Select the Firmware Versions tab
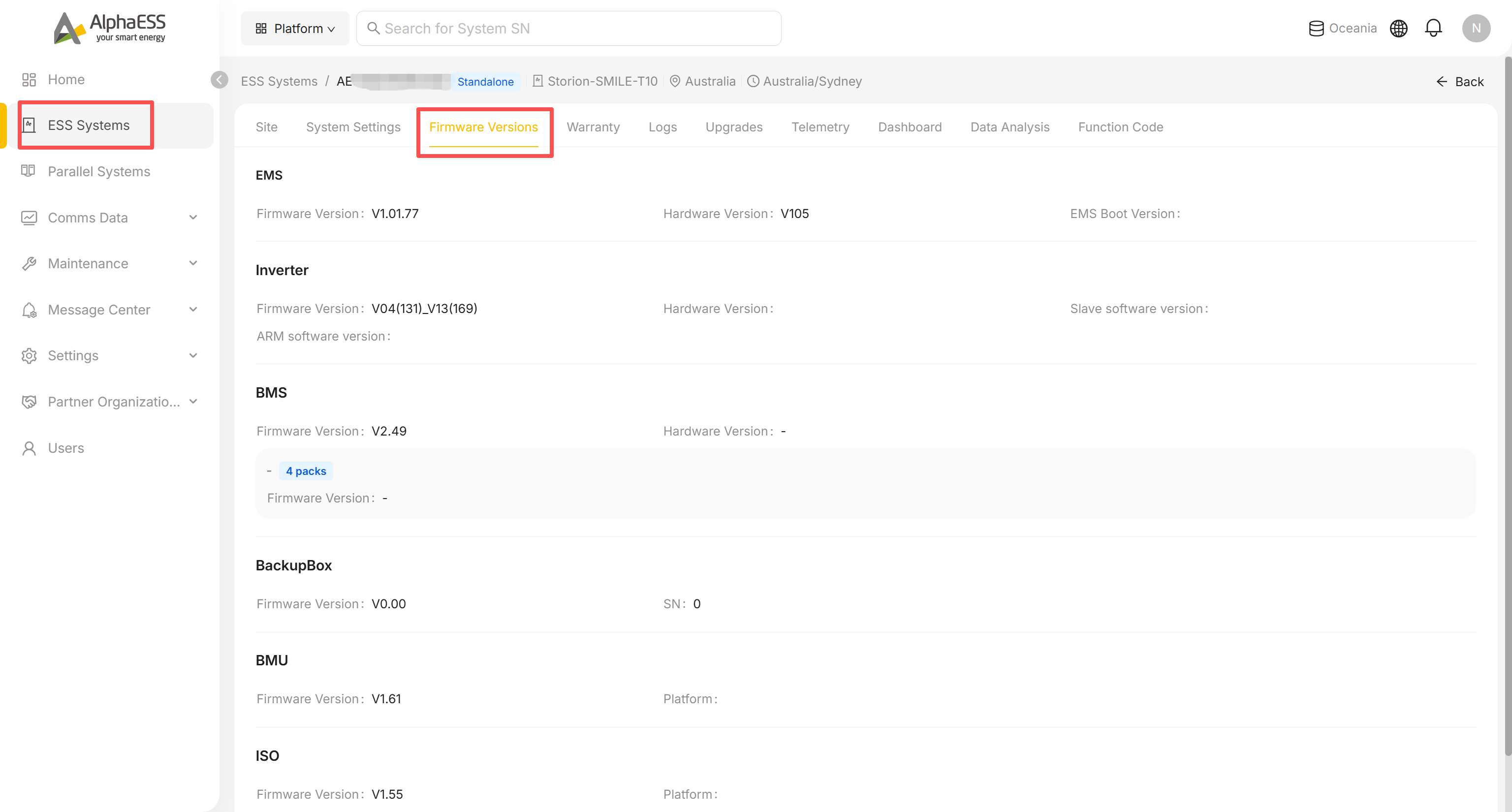This screenshot has height=812, width=1512. point(484,127)
